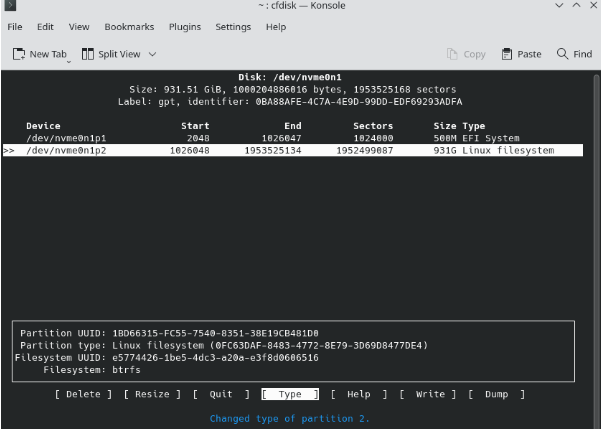601x429 pixels.
Task: Click the terminal vertical scrollbar
Action: pyautogui.click(x=597, y=249)
